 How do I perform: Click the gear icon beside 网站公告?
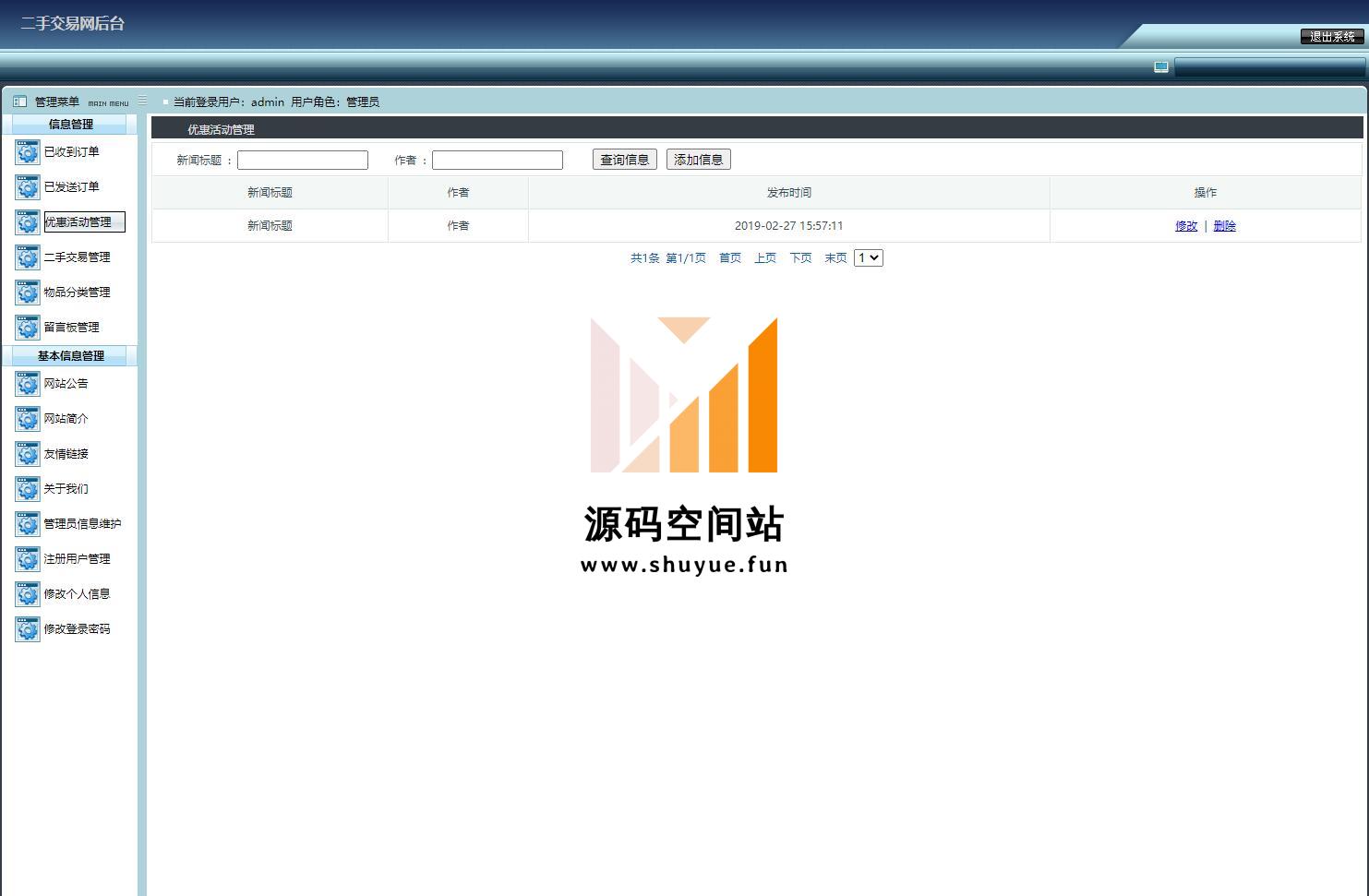pyautogui.click(x=28, y=384)
